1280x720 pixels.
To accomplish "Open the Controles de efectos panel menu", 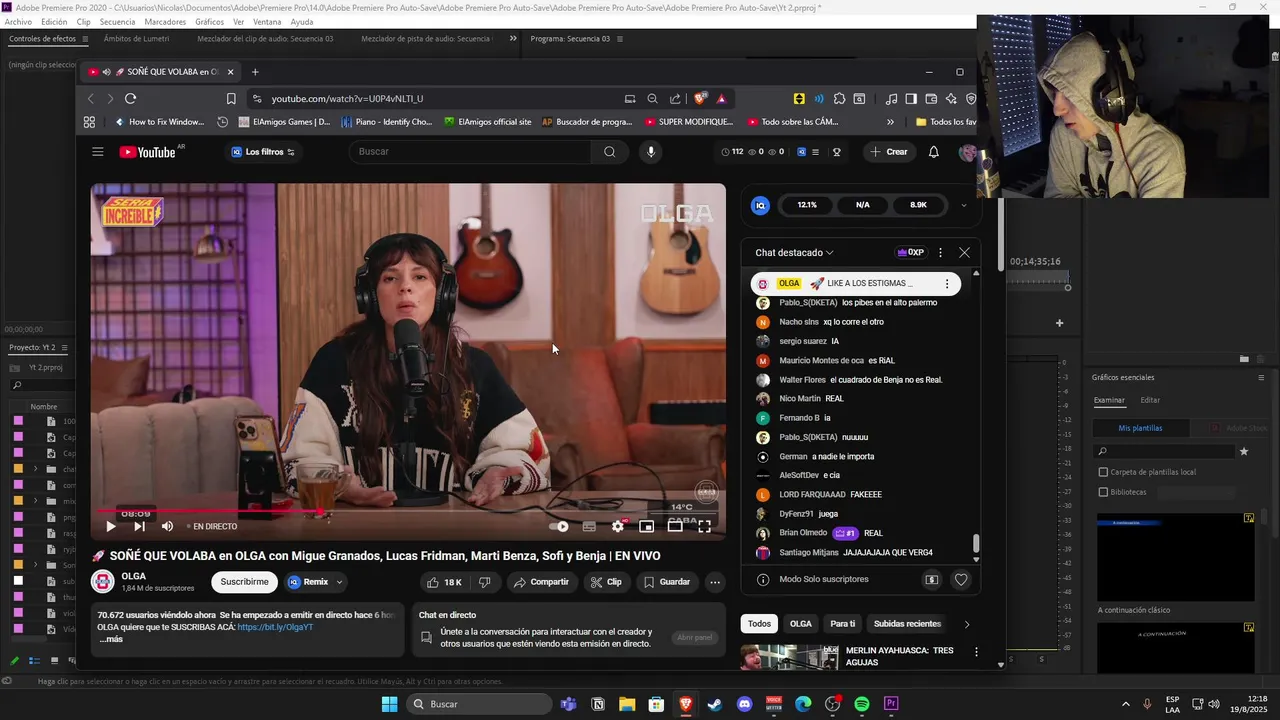I will (85, 39).
